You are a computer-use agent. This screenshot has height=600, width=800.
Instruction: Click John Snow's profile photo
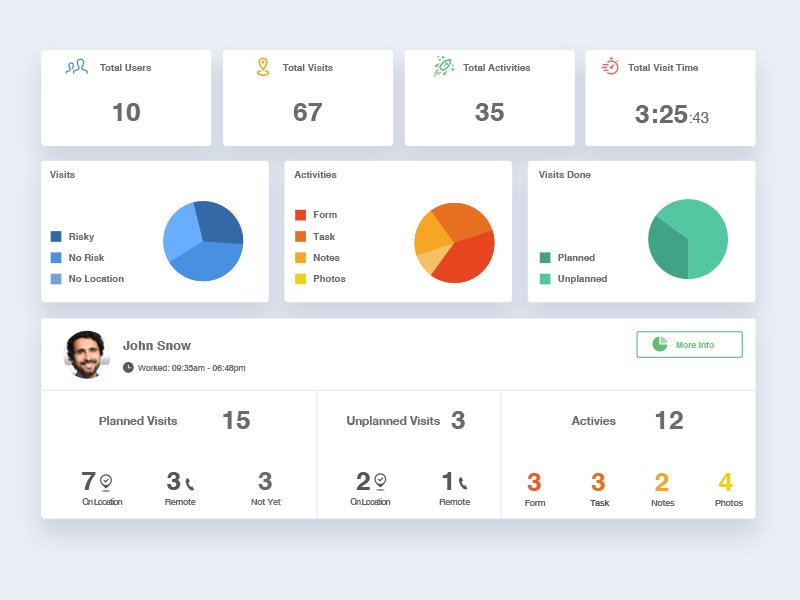click(x=86, y=355)
